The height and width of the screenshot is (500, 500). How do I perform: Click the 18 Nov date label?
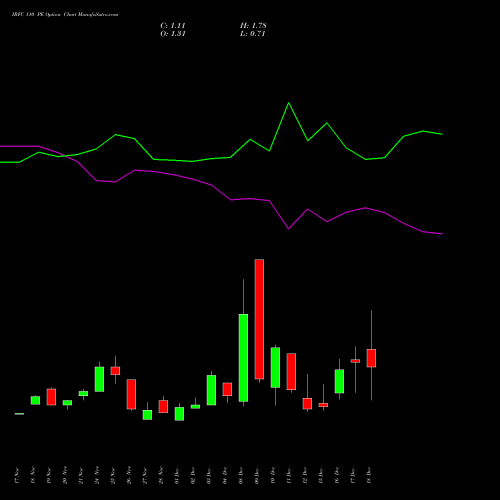[x=33, y=476]
